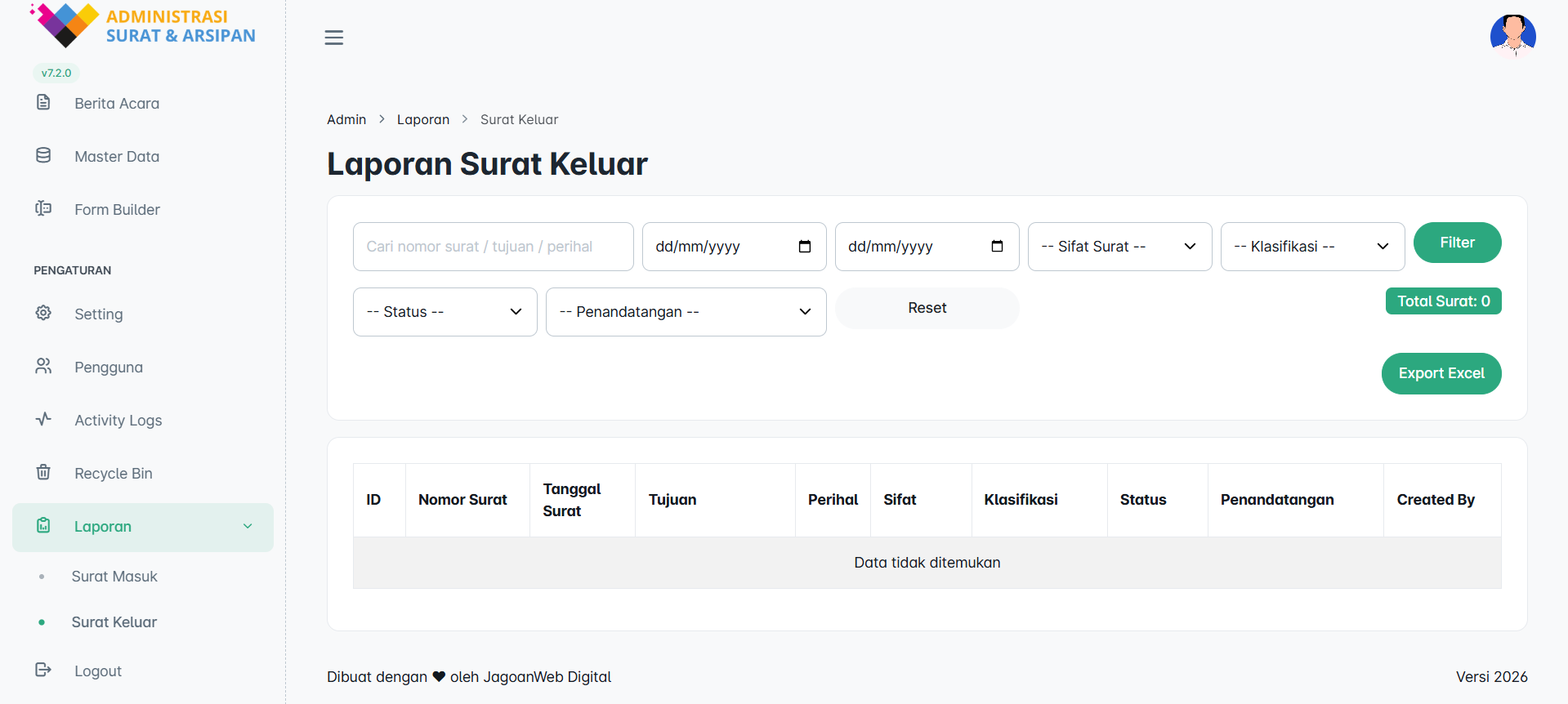Viewport: 1568px width, 704px height.
Task: Expand the Klasifikasi dropdown
Action: pyautogui.click(x=1311, y=247)
